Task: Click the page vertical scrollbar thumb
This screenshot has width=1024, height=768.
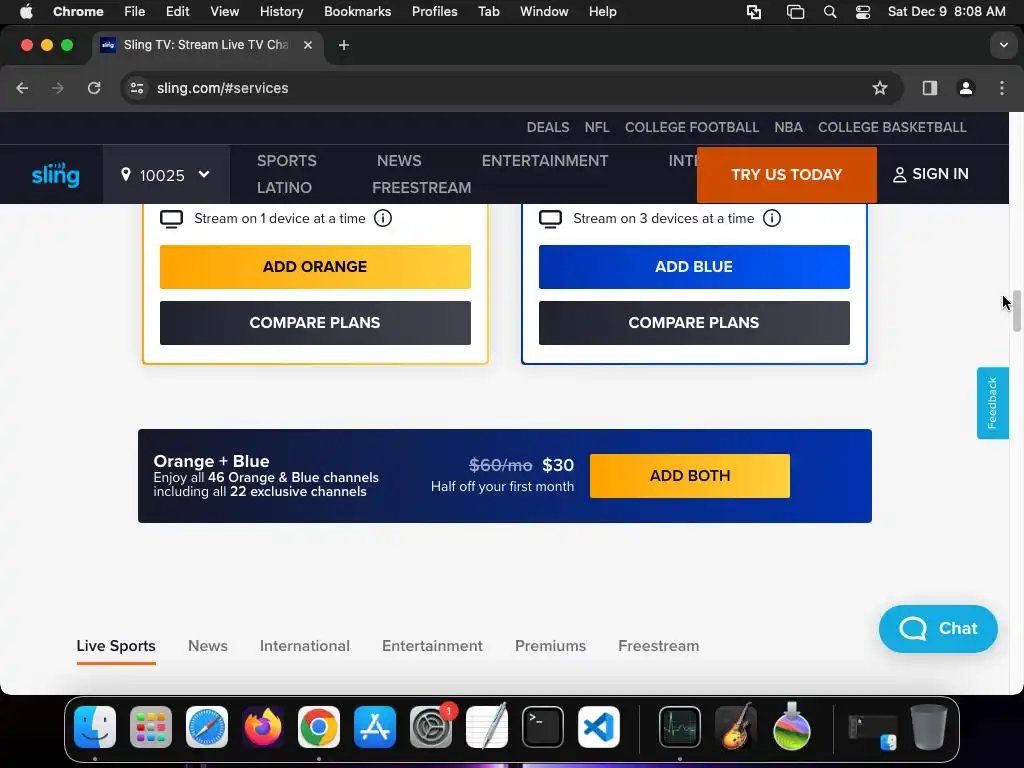Action: (x=1017, y=311)
